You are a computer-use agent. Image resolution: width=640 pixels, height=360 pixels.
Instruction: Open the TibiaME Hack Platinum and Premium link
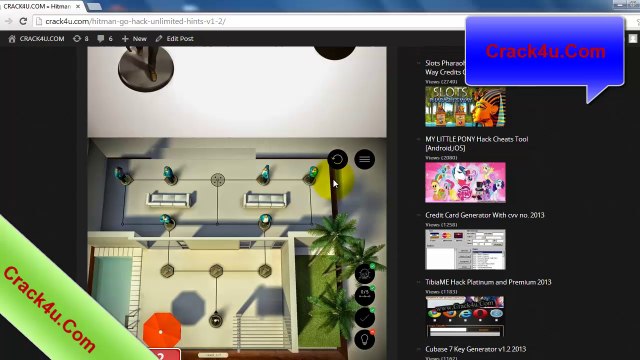tap(488, 282)
